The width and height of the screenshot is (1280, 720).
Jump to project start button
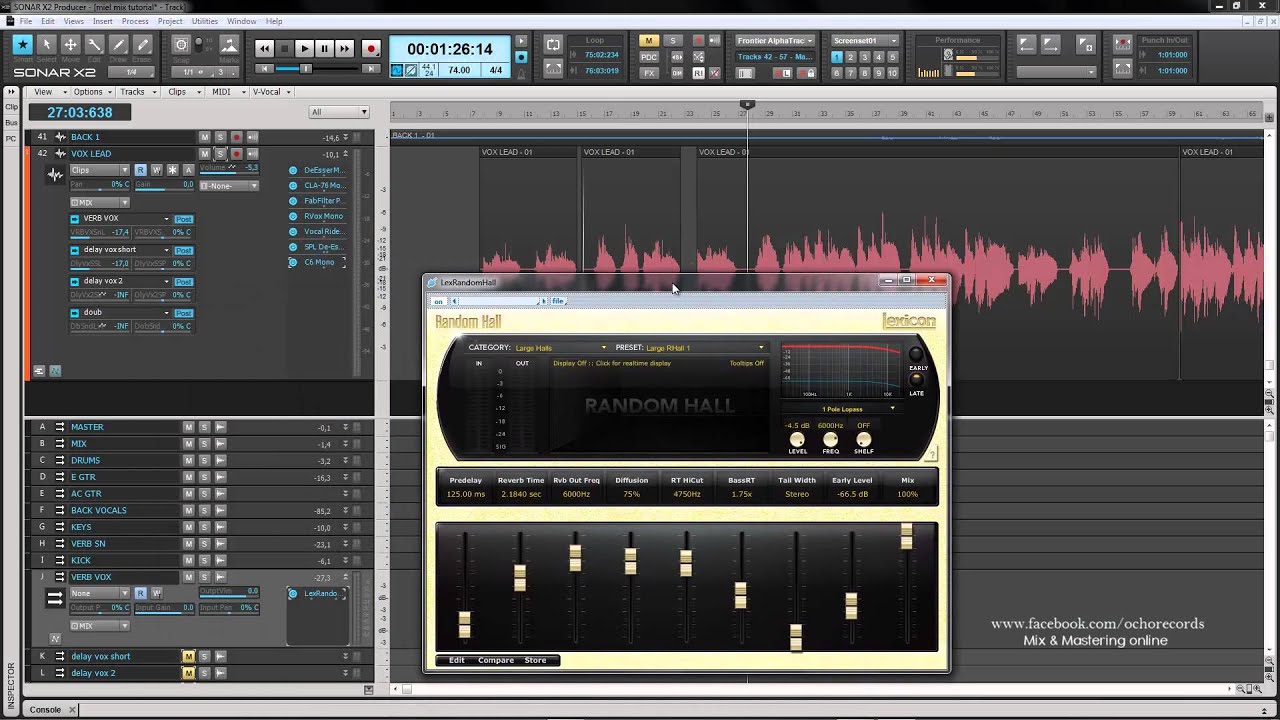264,69
